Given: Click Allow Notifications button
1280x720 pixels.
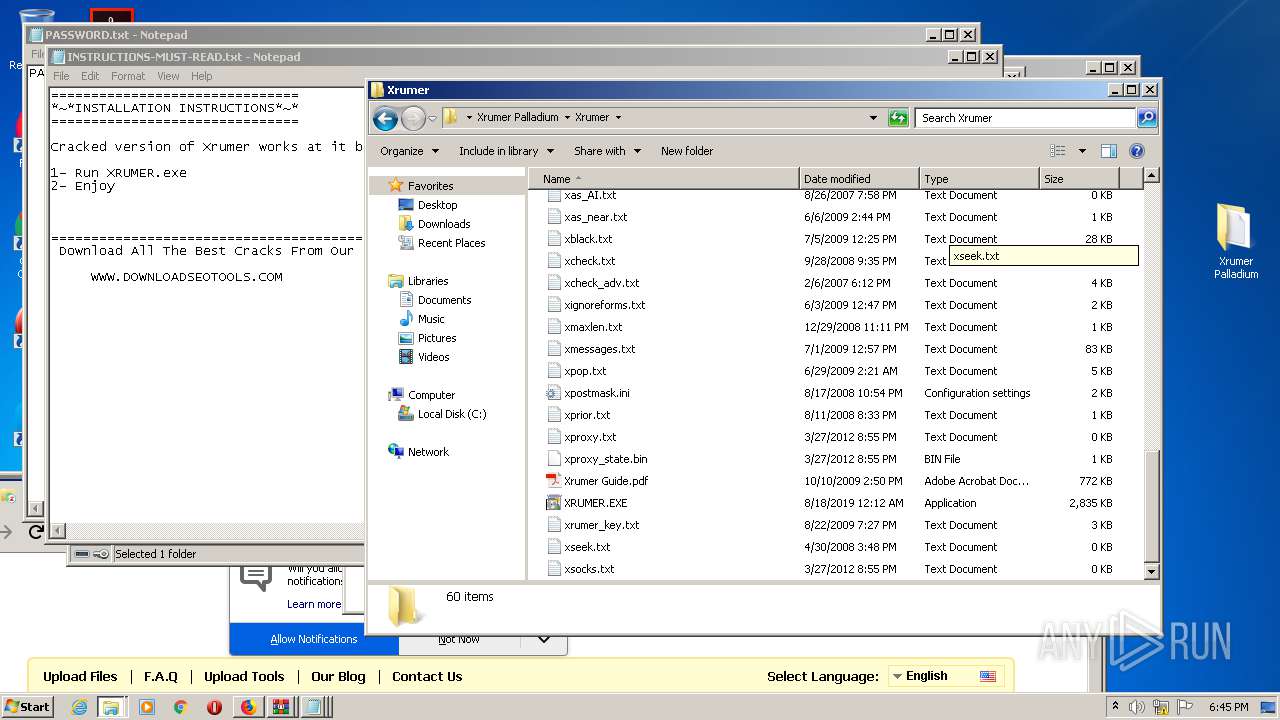Looking at the screenshot, I should pyautogui.click(x=313, y=639).
